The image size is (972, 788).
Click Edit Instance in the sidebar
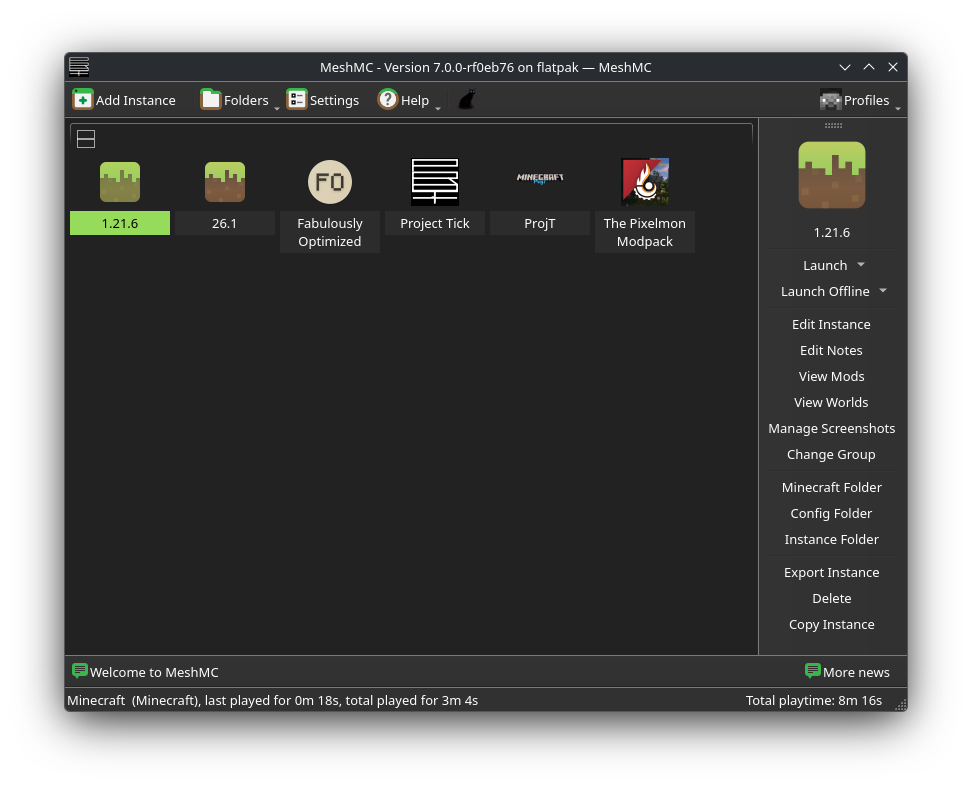tap(831, 324)
